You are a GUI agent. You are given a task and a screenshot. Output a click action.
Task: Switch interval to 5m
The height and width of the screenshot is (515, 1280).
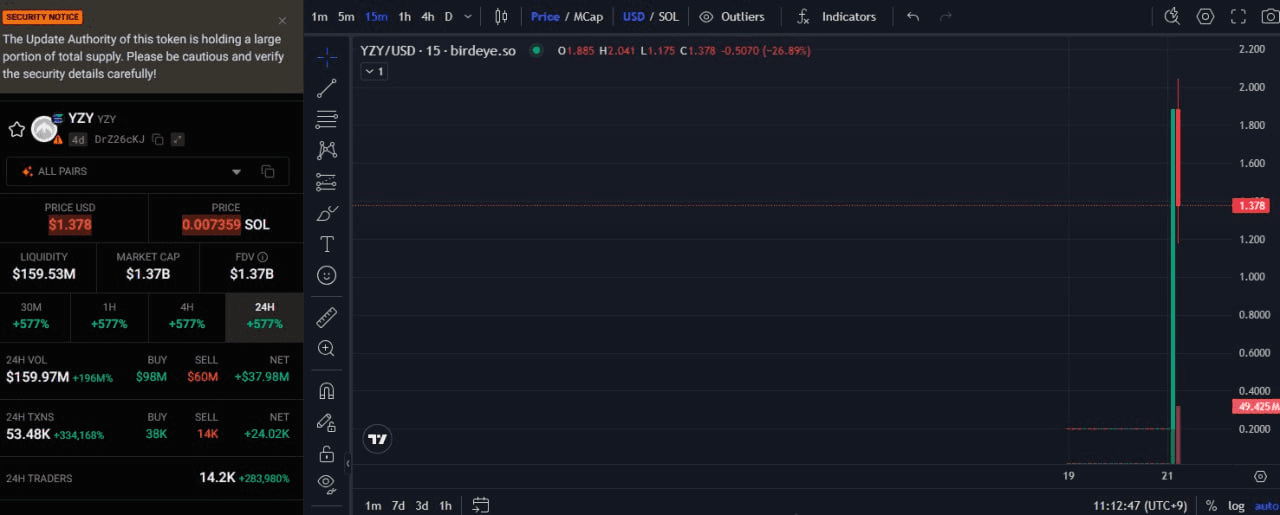tap(346, 16)
